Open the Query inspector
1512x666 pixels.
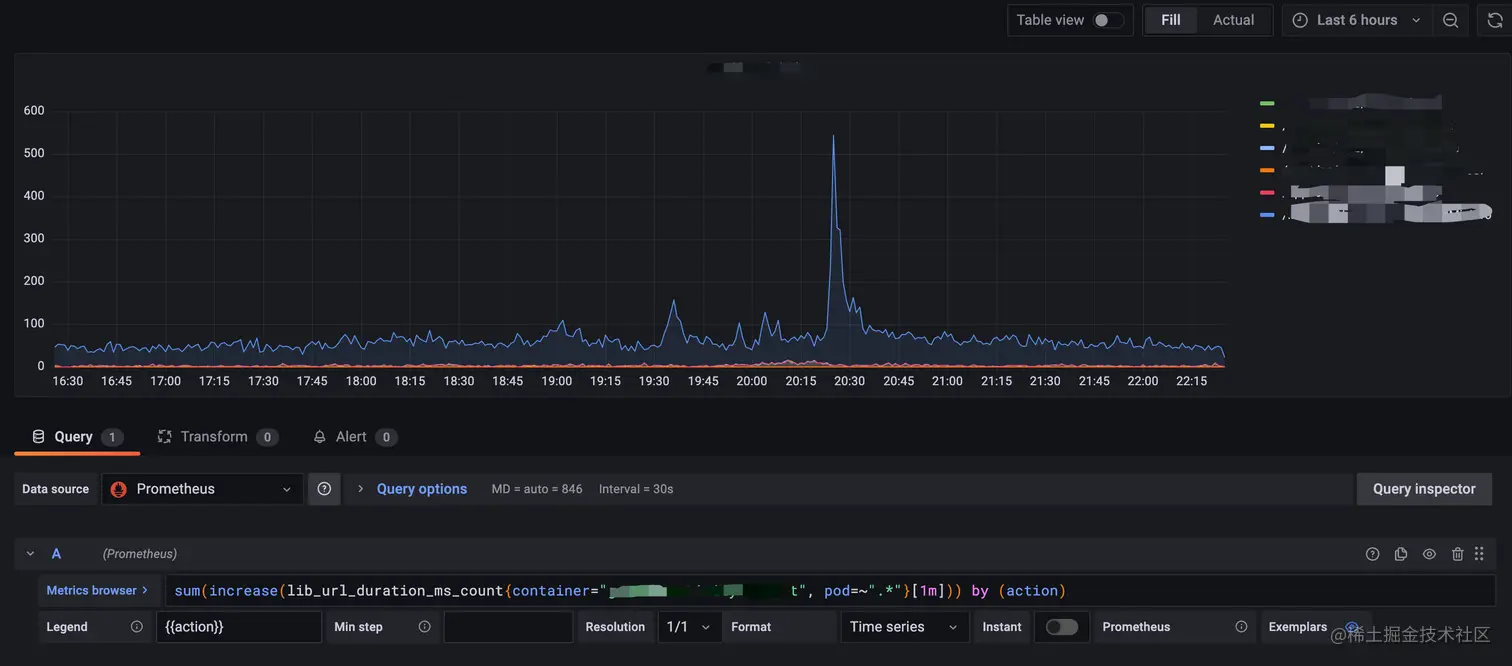tap(1424, 489)
